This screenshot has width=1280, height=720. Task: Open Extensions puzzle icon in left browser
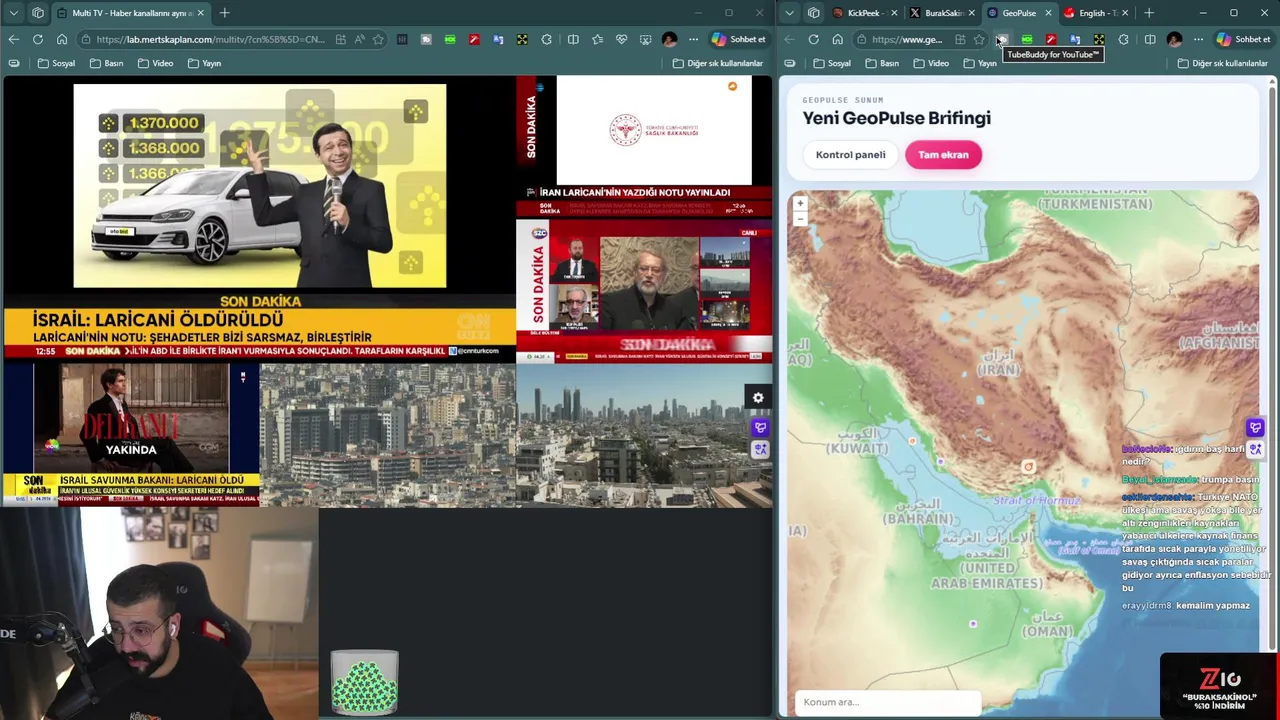click(546, 39)
